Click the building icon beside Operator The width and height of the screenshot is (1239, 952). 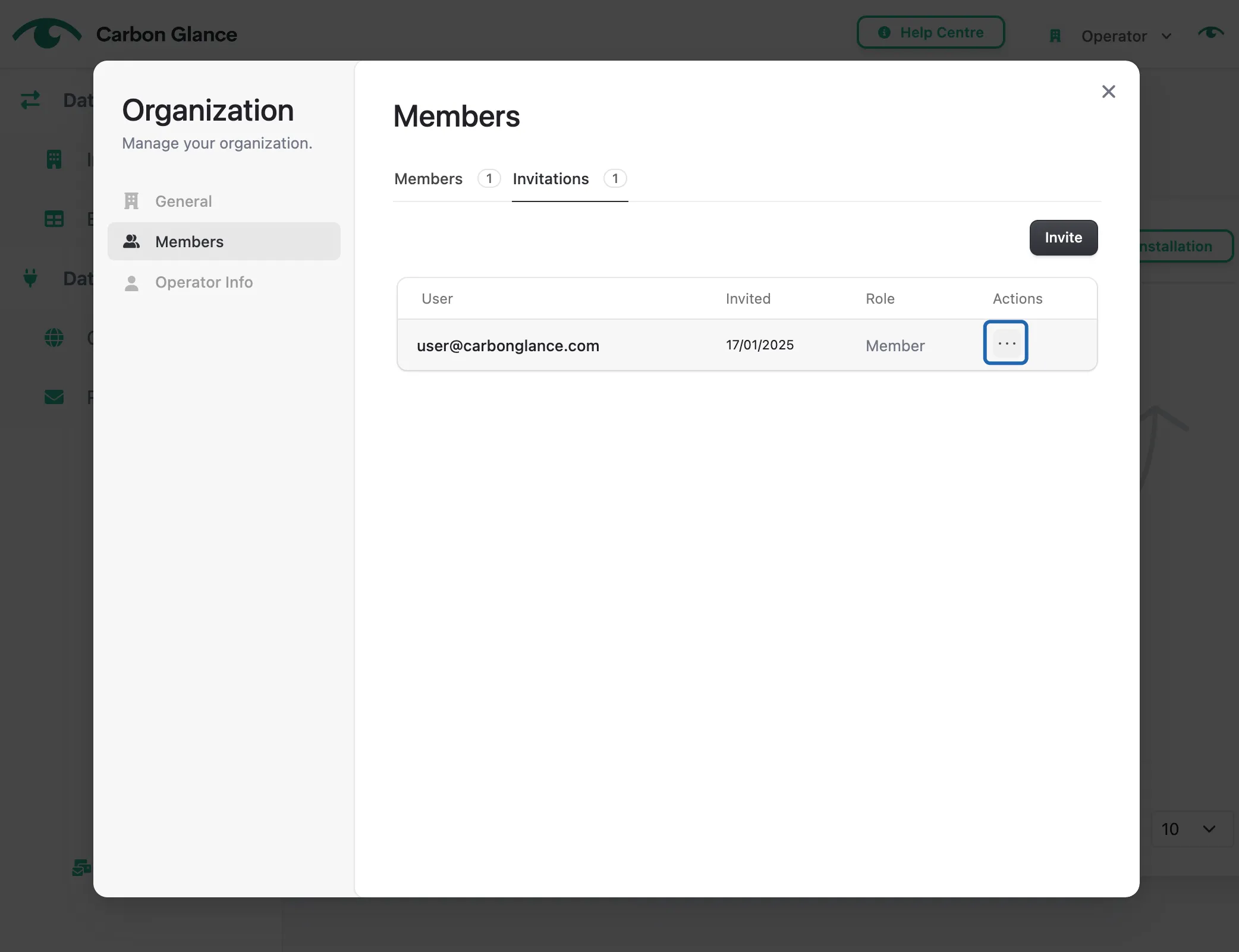(x=1055, y=36)
